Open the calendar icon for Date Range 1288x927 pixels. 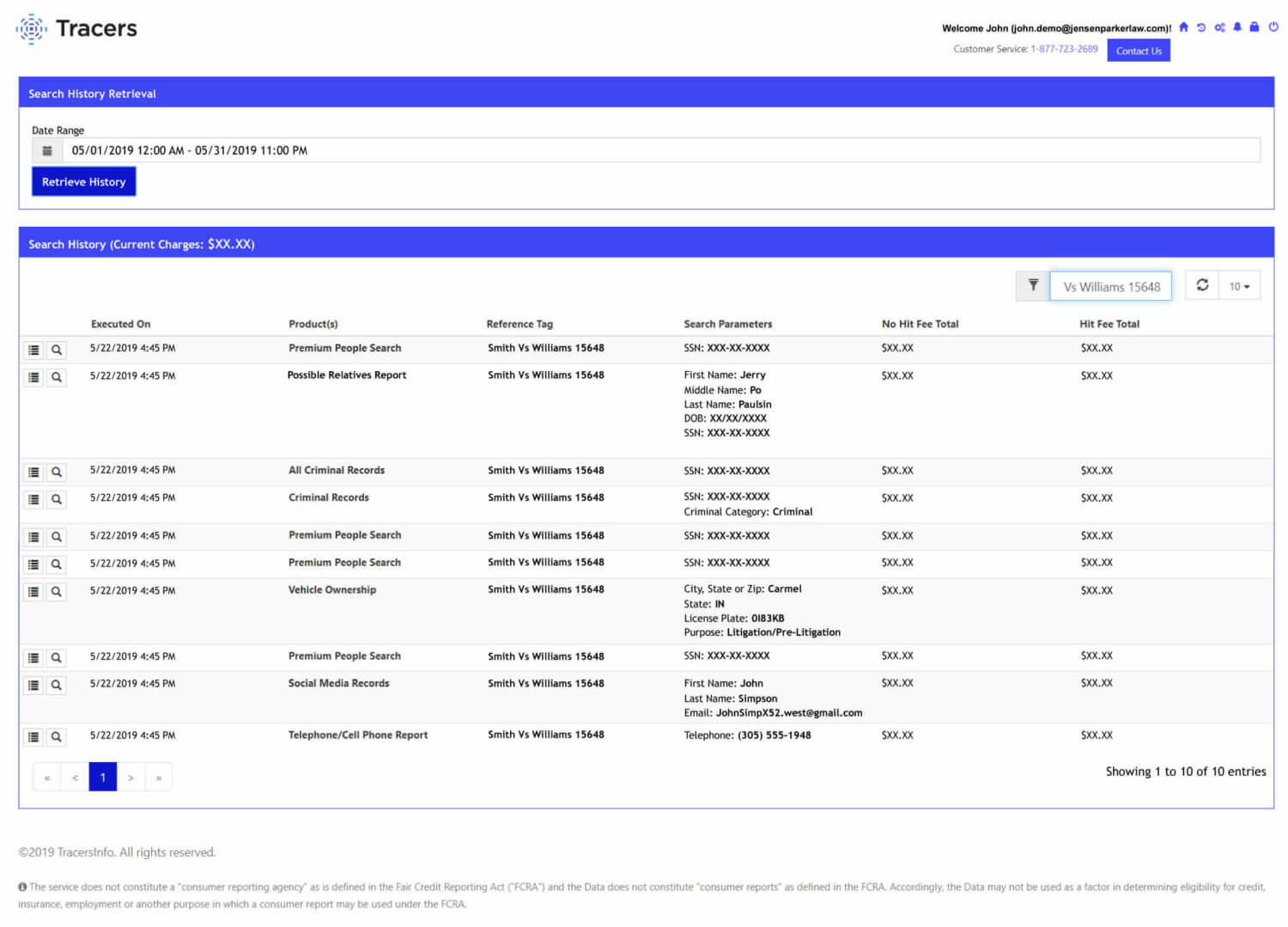pyautogui.click(x=47, y=150)
